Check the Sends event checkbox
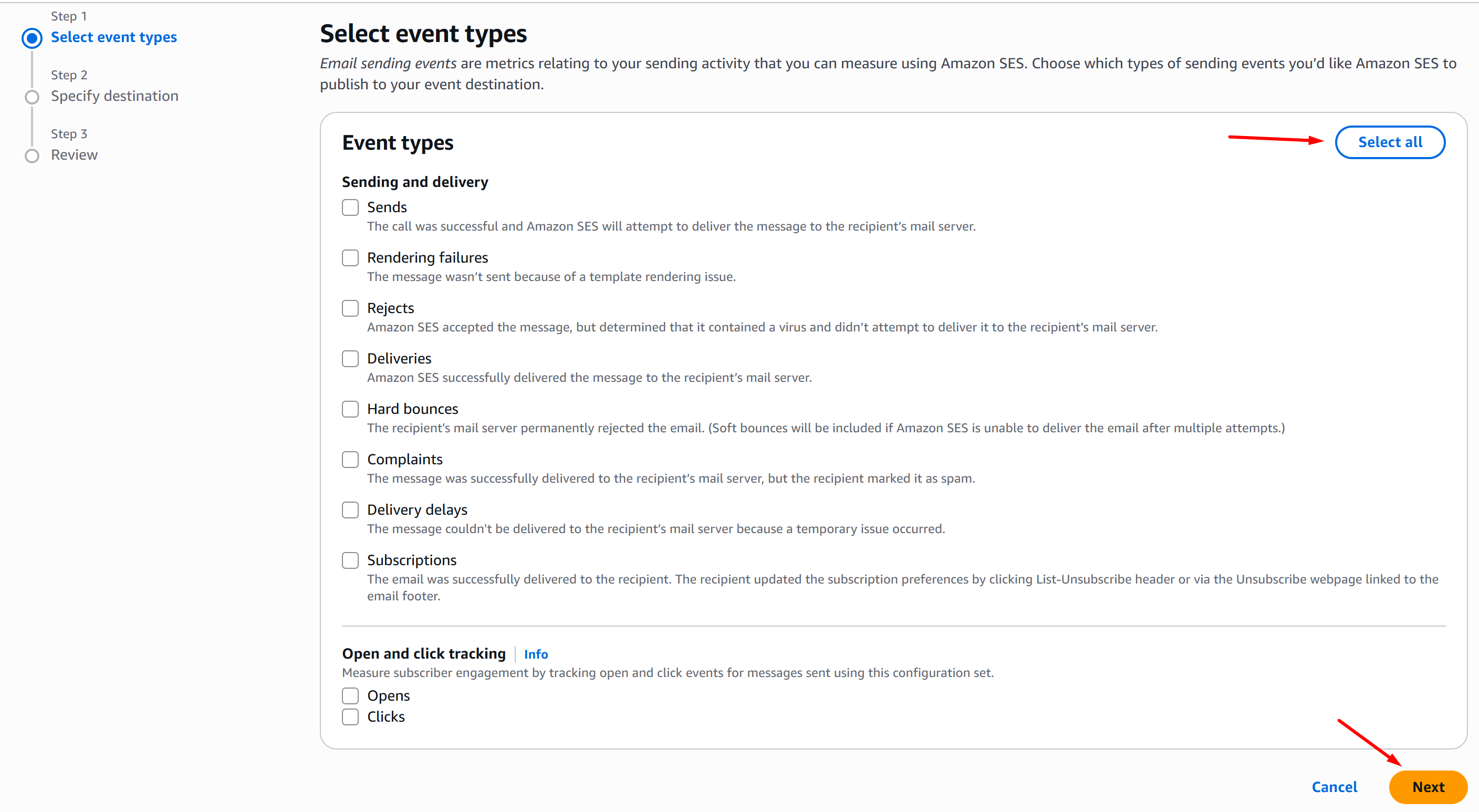 click(x=350, y=207)
